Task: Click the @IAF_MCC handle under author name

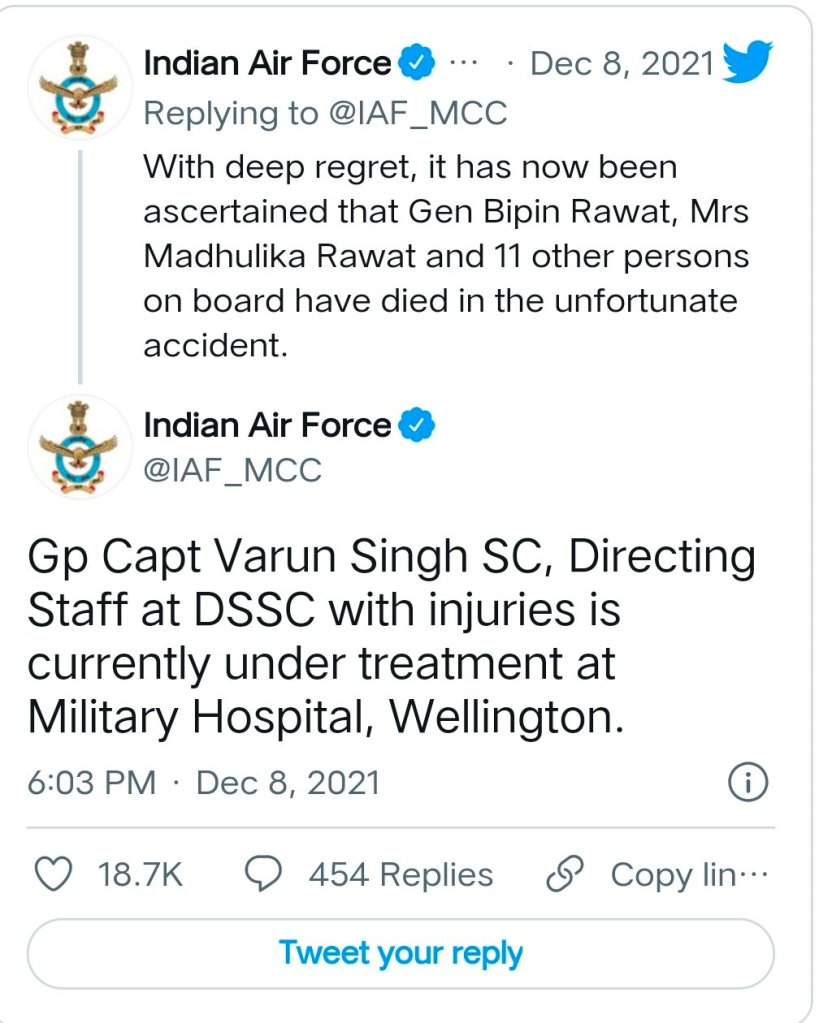Action: pyautogui.click(x=232, y=469)
